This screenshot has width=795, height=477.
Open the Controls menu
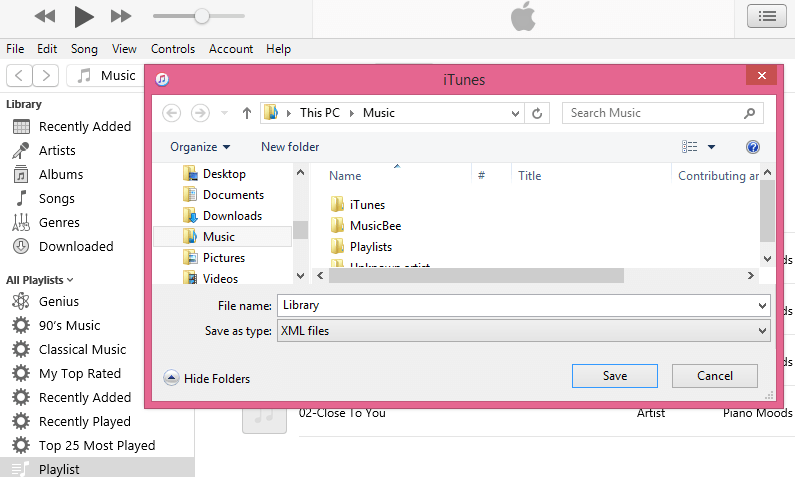click(173, 49)
